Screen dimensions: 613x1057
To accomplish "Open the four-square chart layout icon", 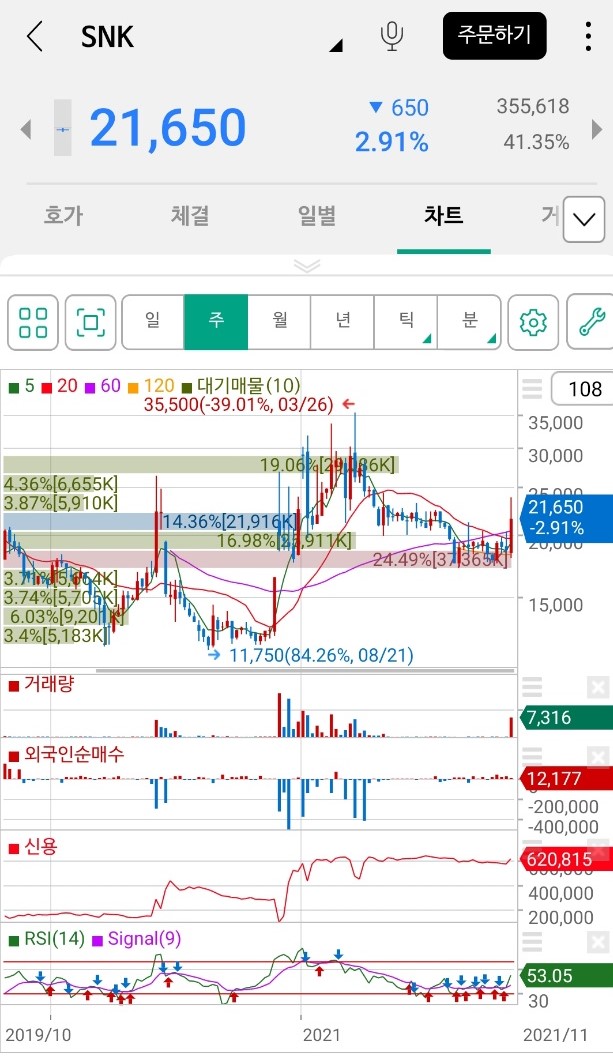I will [33, 322].
